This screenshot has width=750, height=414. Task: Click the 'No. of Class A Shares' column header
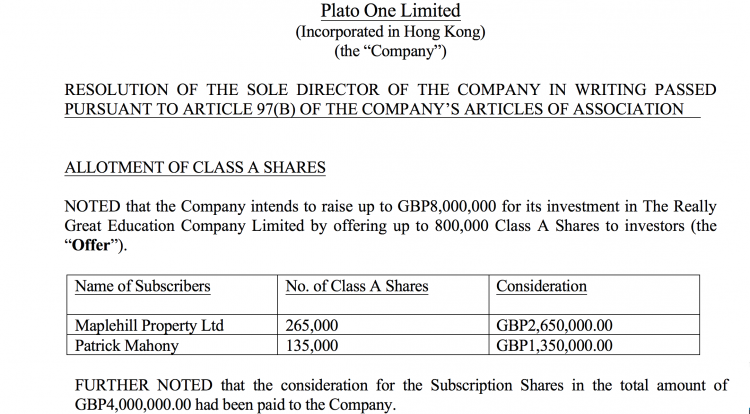click(x=357, y=286)
